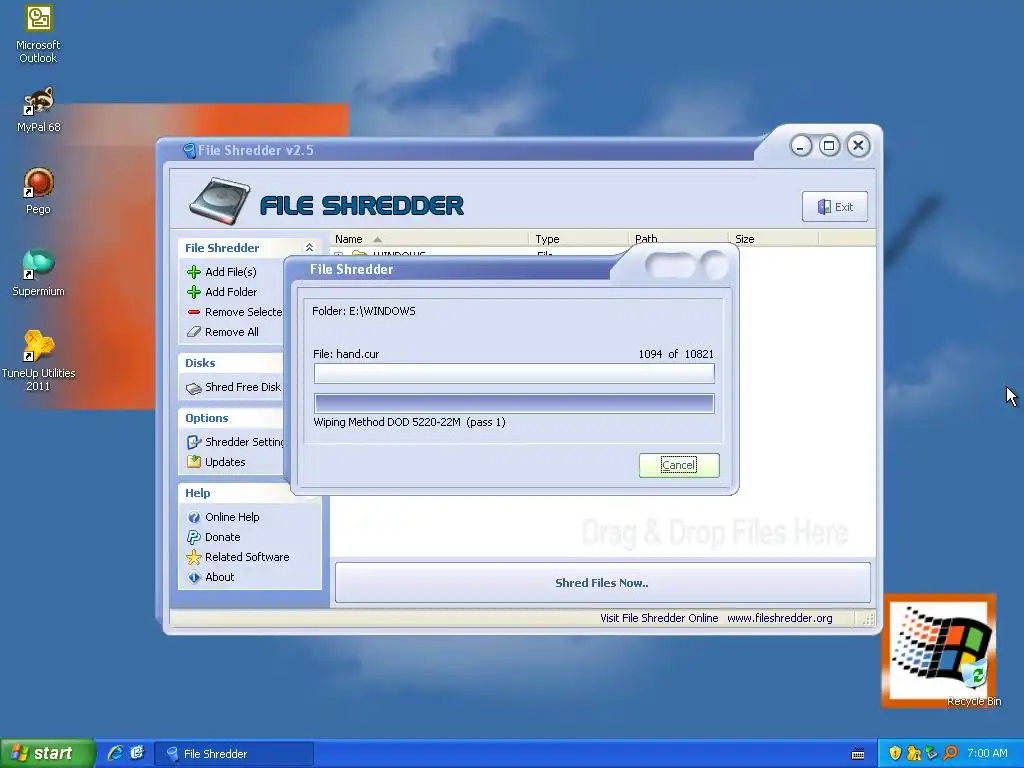Screen dimensions: 1024x768
Task: Open Related Software item
Action: (238, 557)
